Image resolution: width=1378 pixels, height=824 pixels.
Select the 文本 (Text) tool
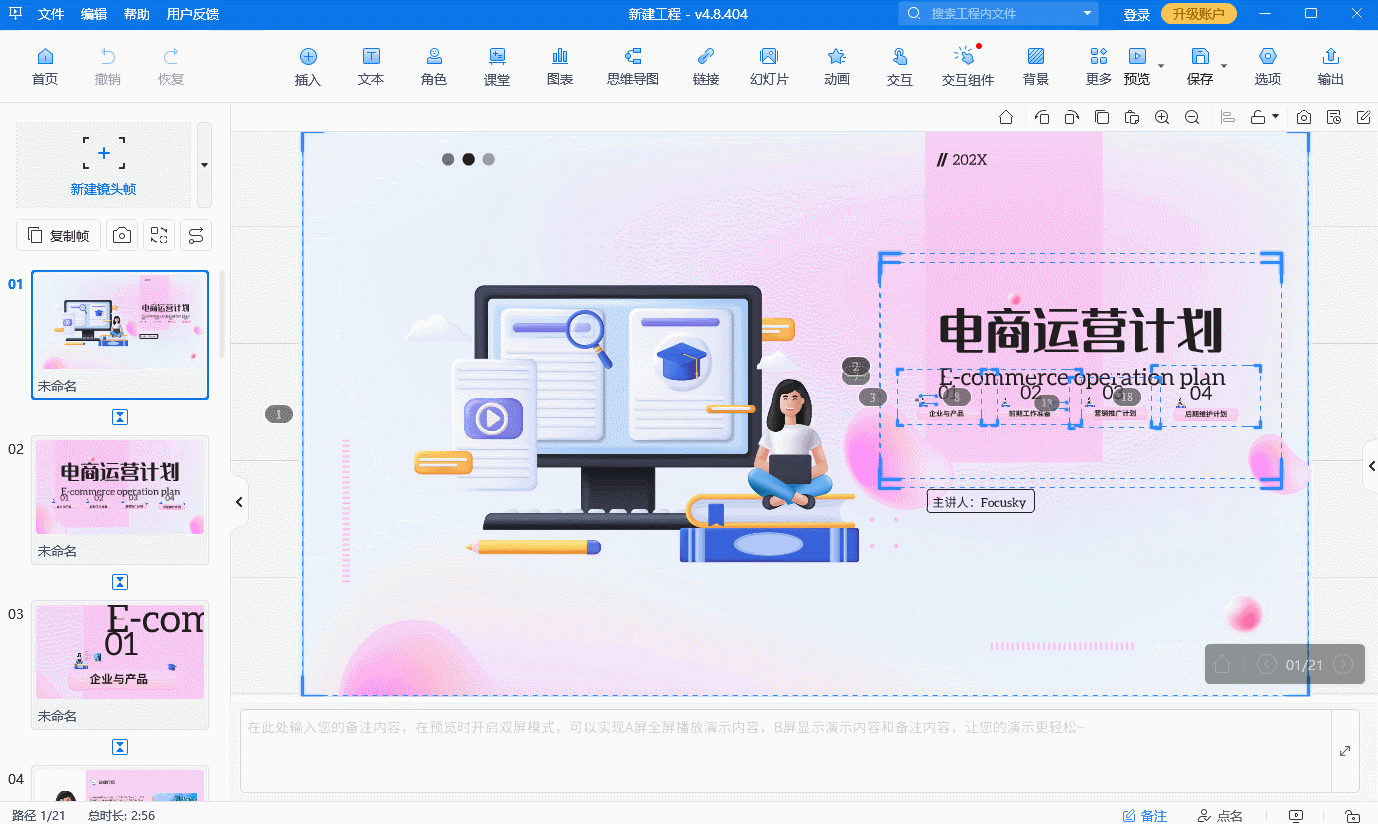(371, 66)
